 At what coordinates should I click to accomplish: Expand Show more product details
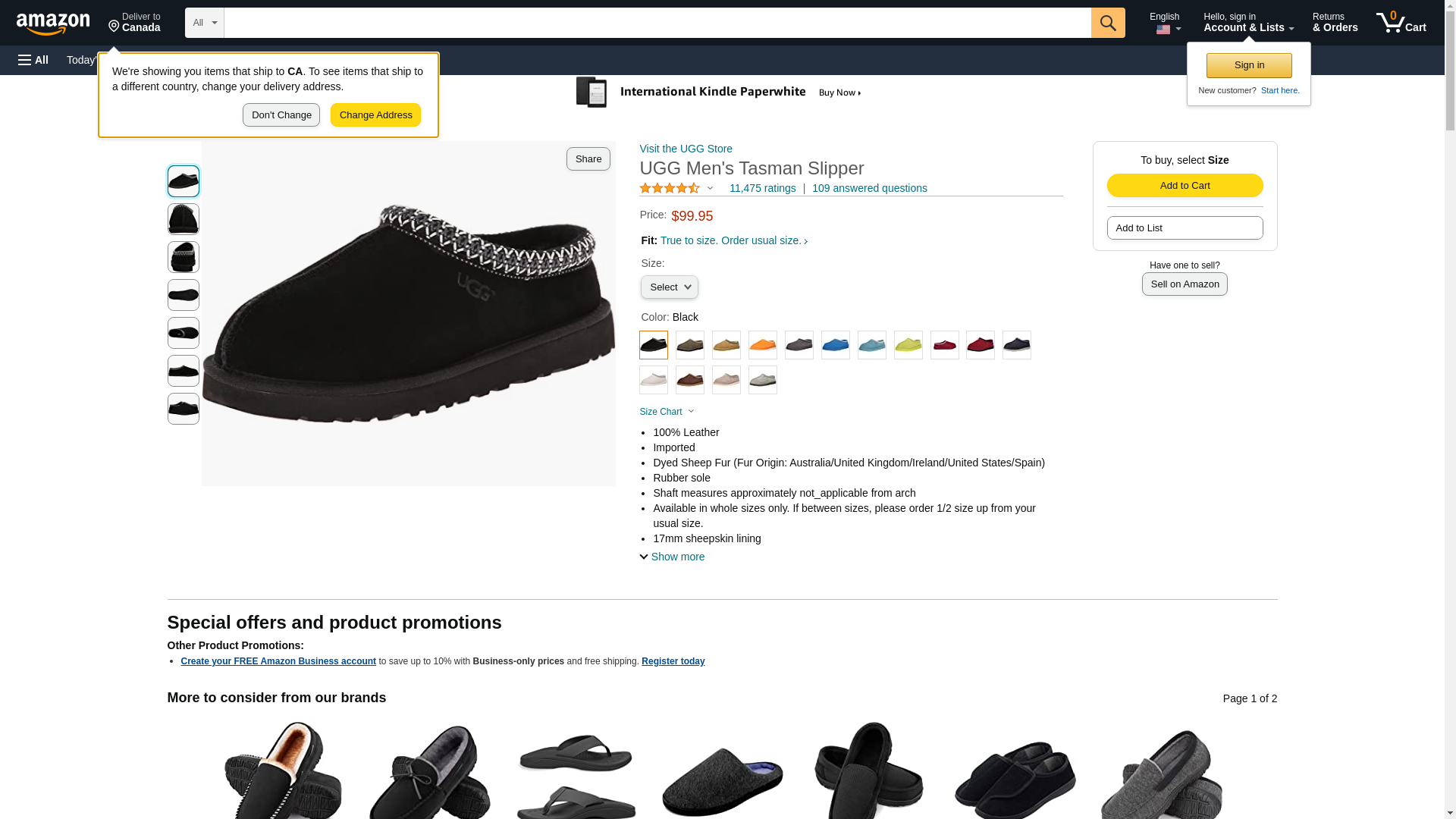pos(672,557)
